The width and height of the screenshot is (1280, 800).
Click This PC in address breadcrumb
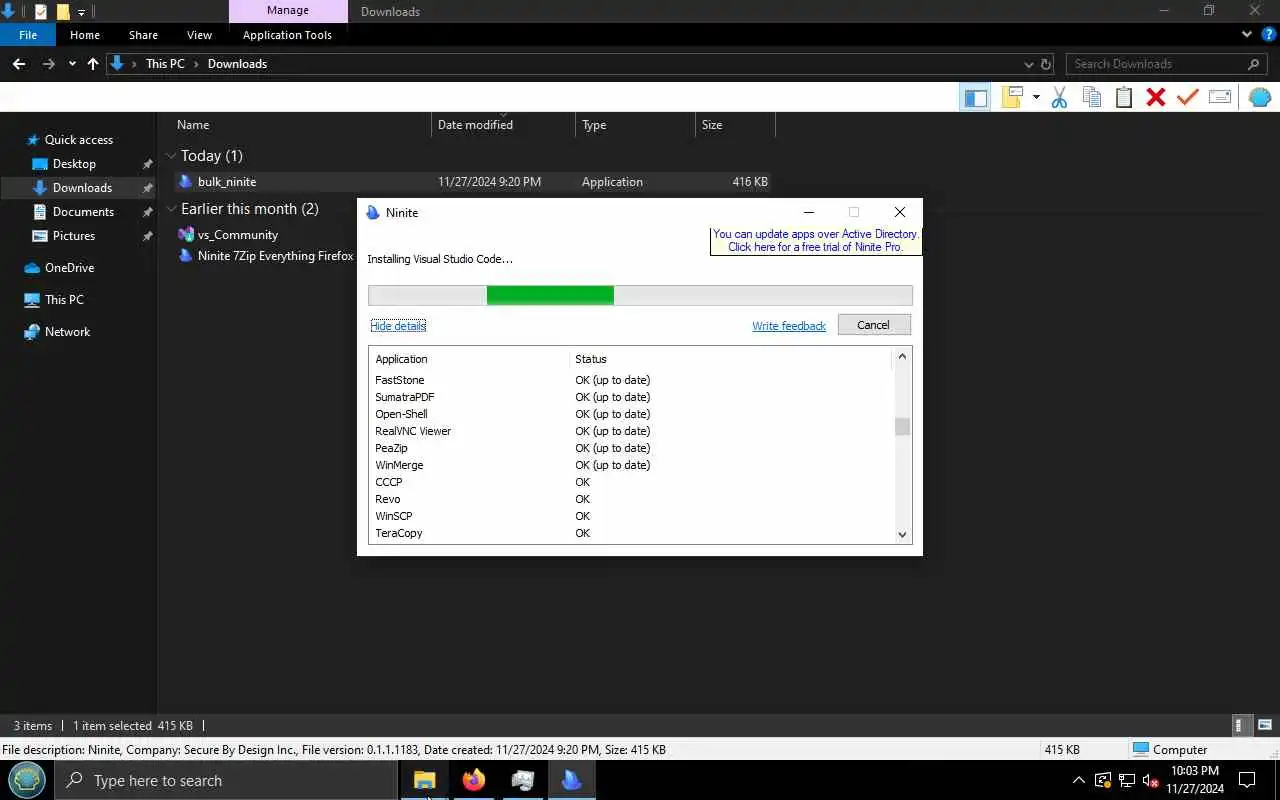165,64
